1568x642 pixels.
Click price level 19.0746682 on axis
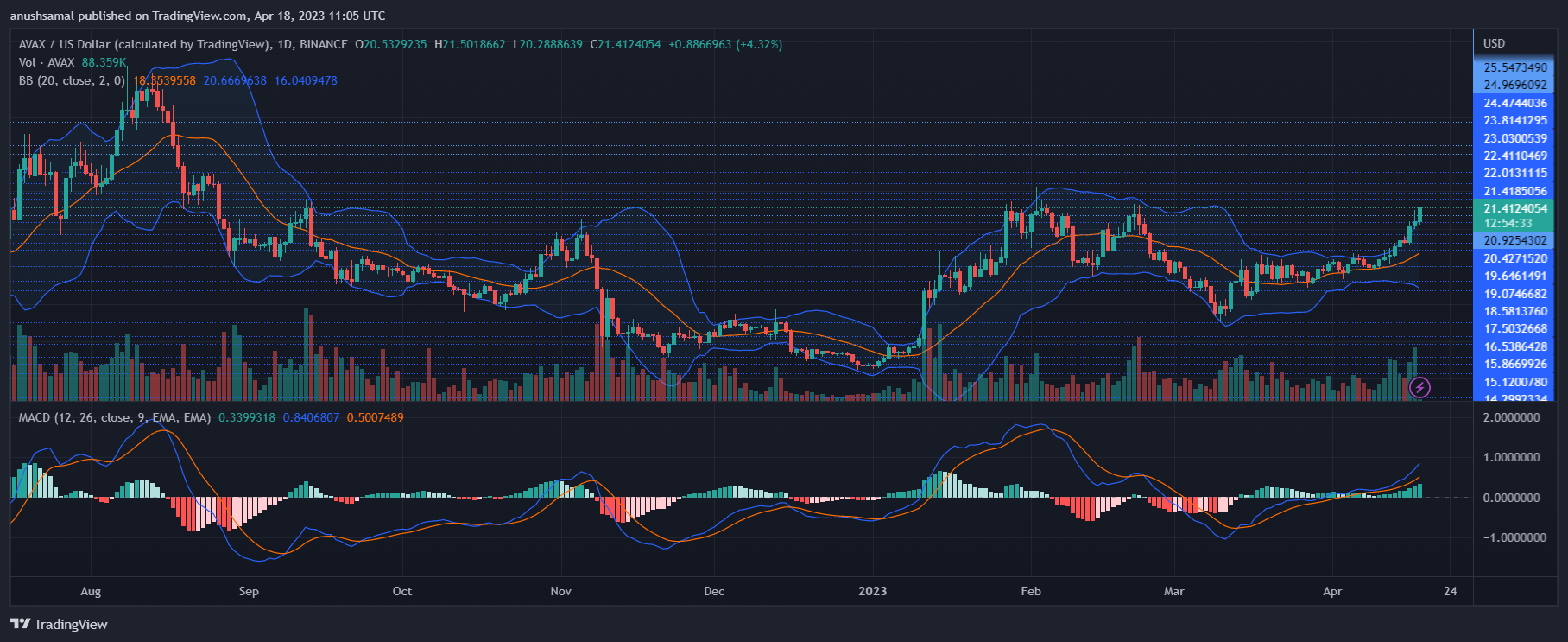pos(1515,294)
